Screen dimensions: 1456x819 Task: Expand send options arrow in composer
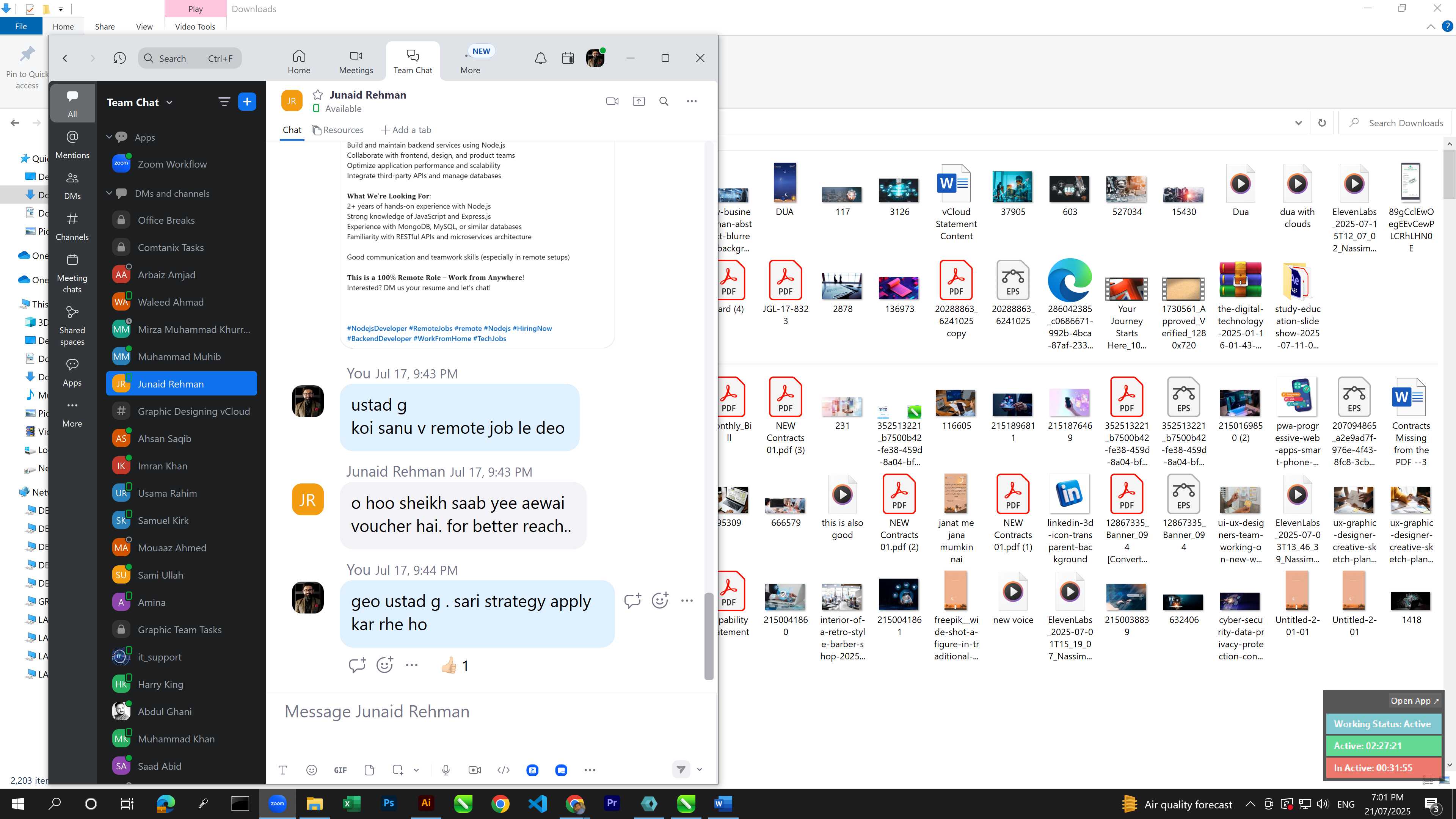pos(700,769)
